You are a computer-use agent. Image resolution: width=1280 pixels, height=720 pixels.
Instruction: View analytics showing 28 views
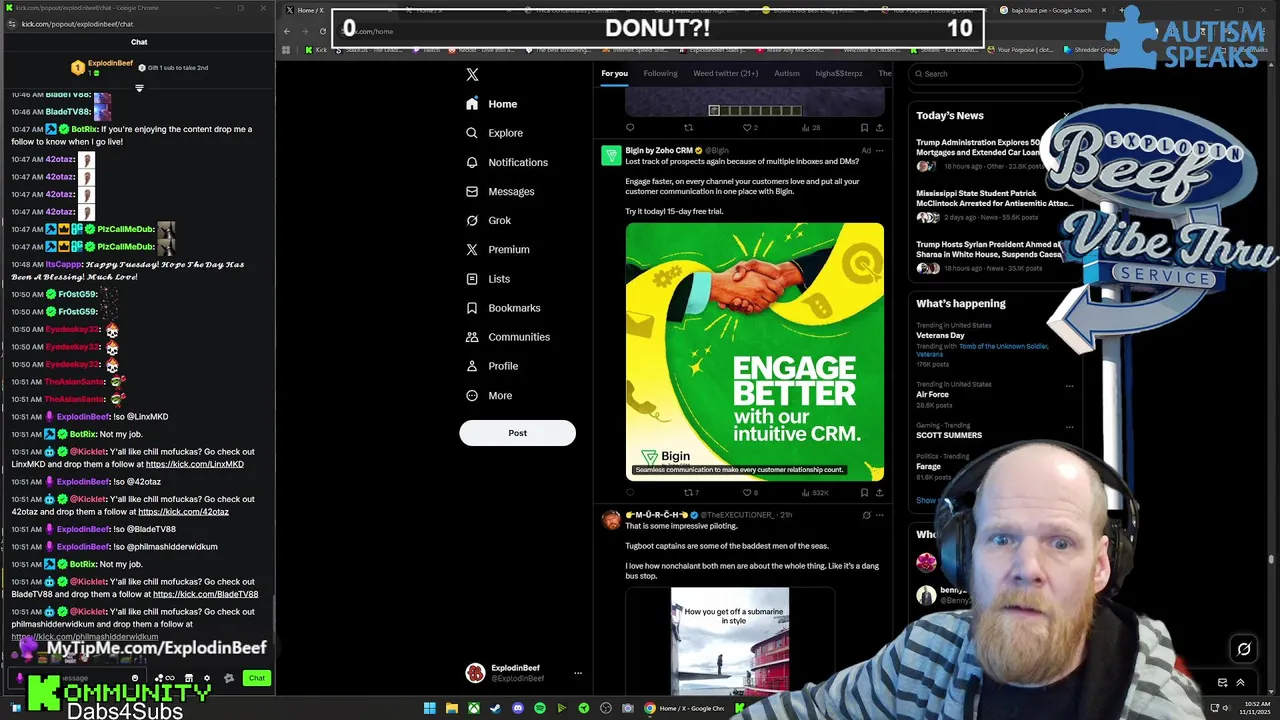[811, 127]
